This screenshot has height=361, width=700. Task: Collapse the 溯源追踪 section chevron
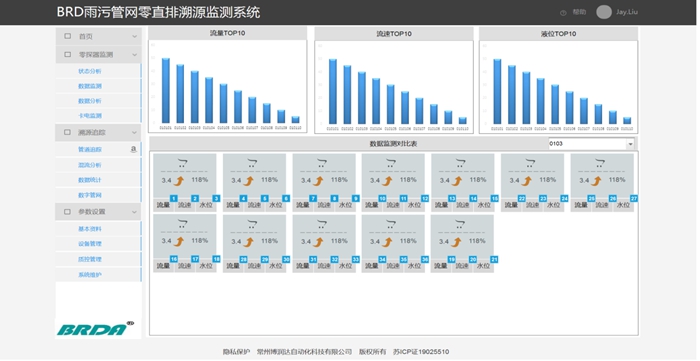pyautogui.click(x=134, y=133)
